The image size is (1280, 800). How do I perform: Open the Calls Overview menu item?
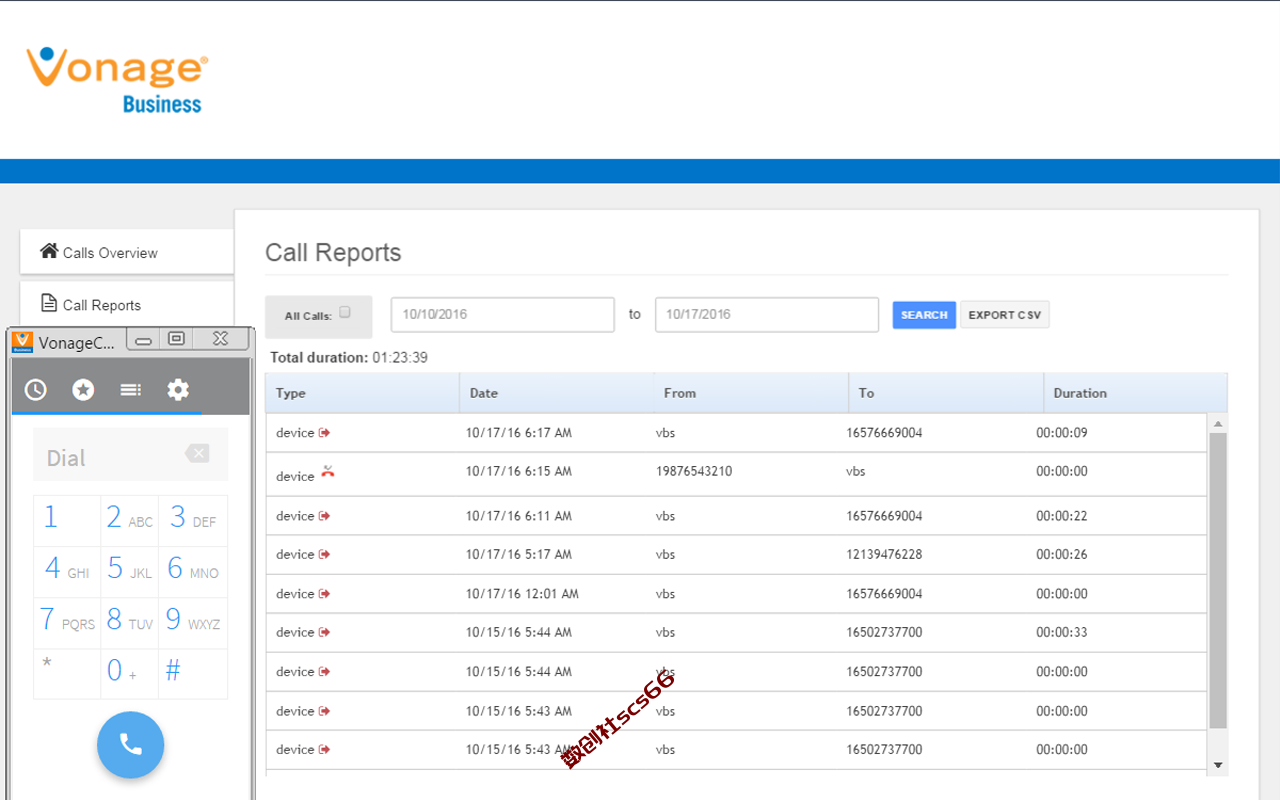[x=127, y=252]
